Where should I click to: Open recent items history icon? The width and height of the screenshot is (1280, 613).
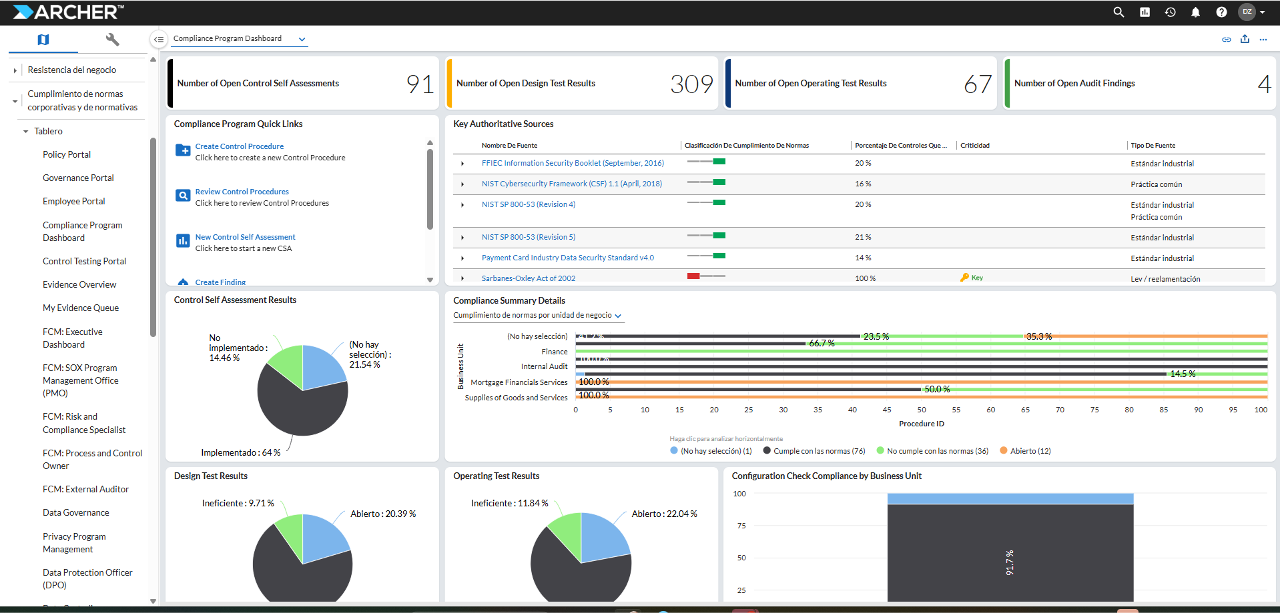point(1172,12)
